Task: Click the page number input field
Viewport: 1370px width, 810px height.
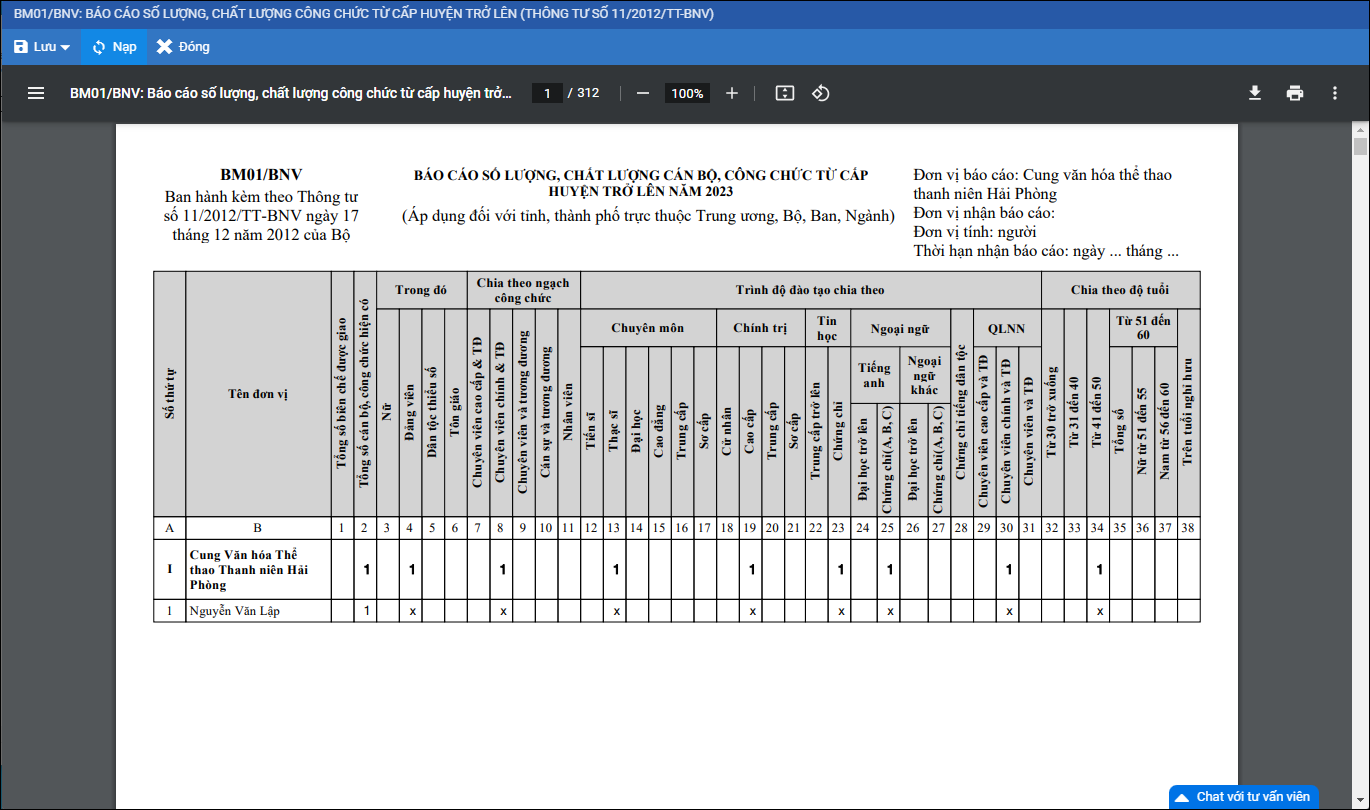Action: pos(547,93)
